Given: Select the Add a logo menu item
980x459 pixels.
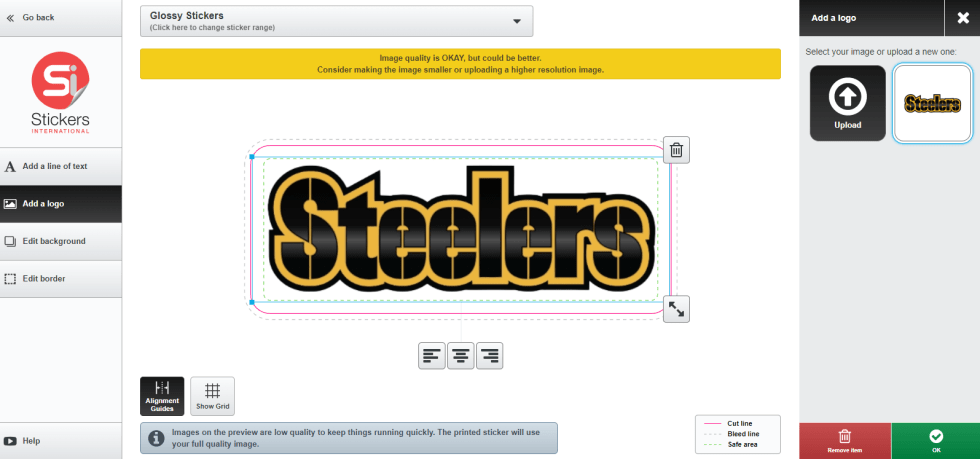Looking at the screenshot, I should (61, 204).
